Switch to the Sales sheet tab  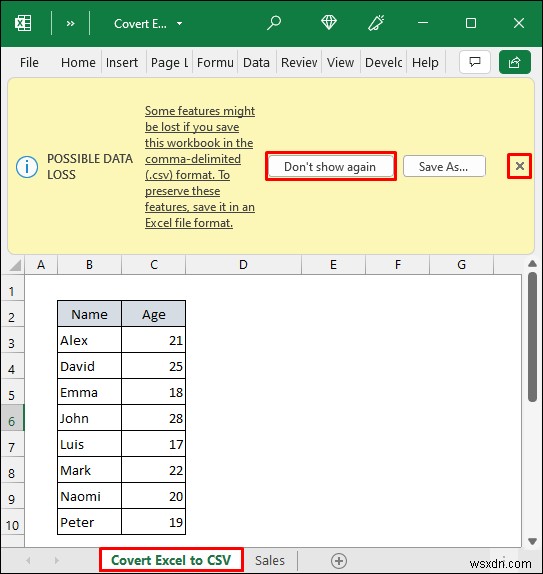[x=270, y=560]
